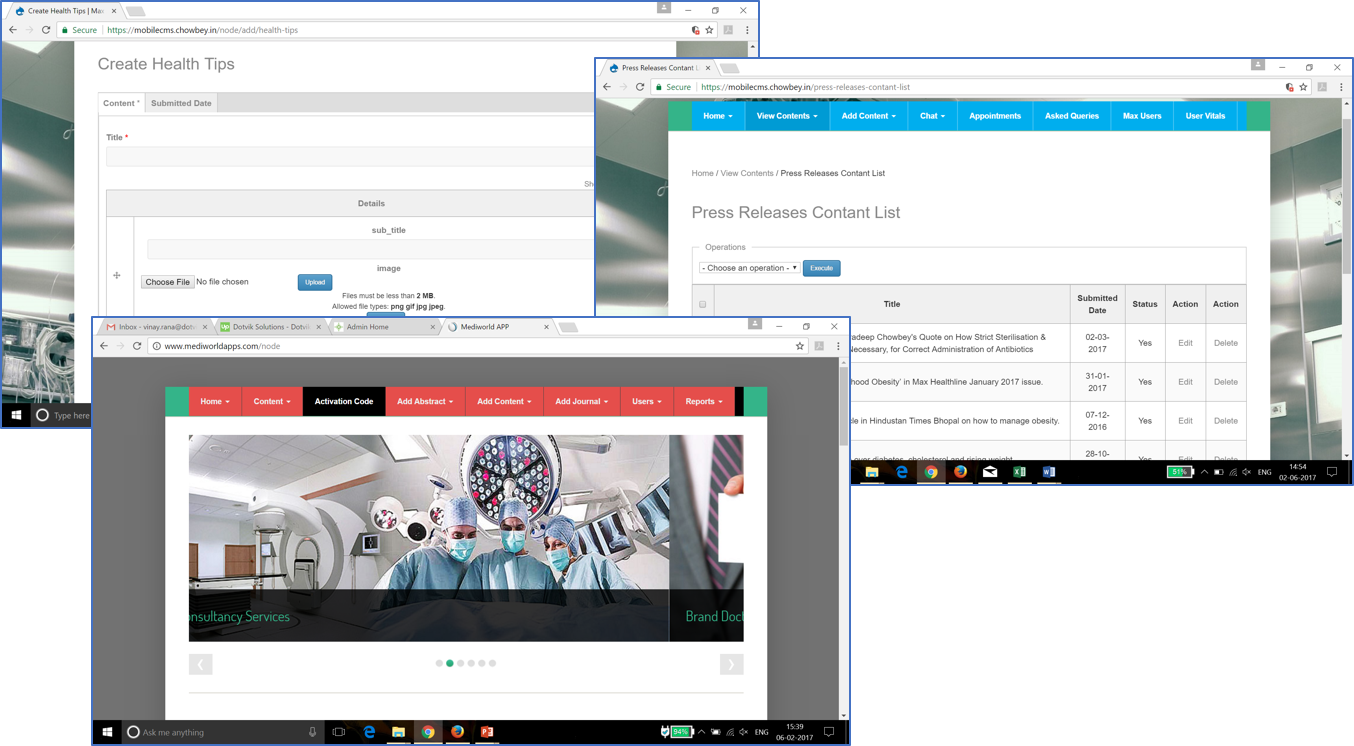The width and height of the screenshot is (1354, 746).
Task: Open Chrome menu in Mediworld APP window
Action: pyautogui.click(x=838, y=346)
